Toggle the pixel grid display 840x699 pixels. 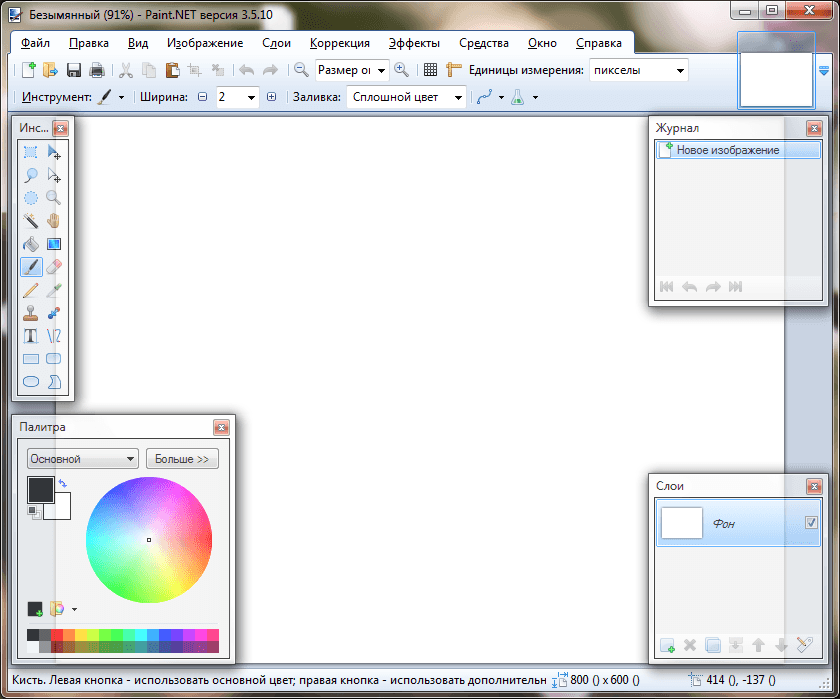pos(430,70)
